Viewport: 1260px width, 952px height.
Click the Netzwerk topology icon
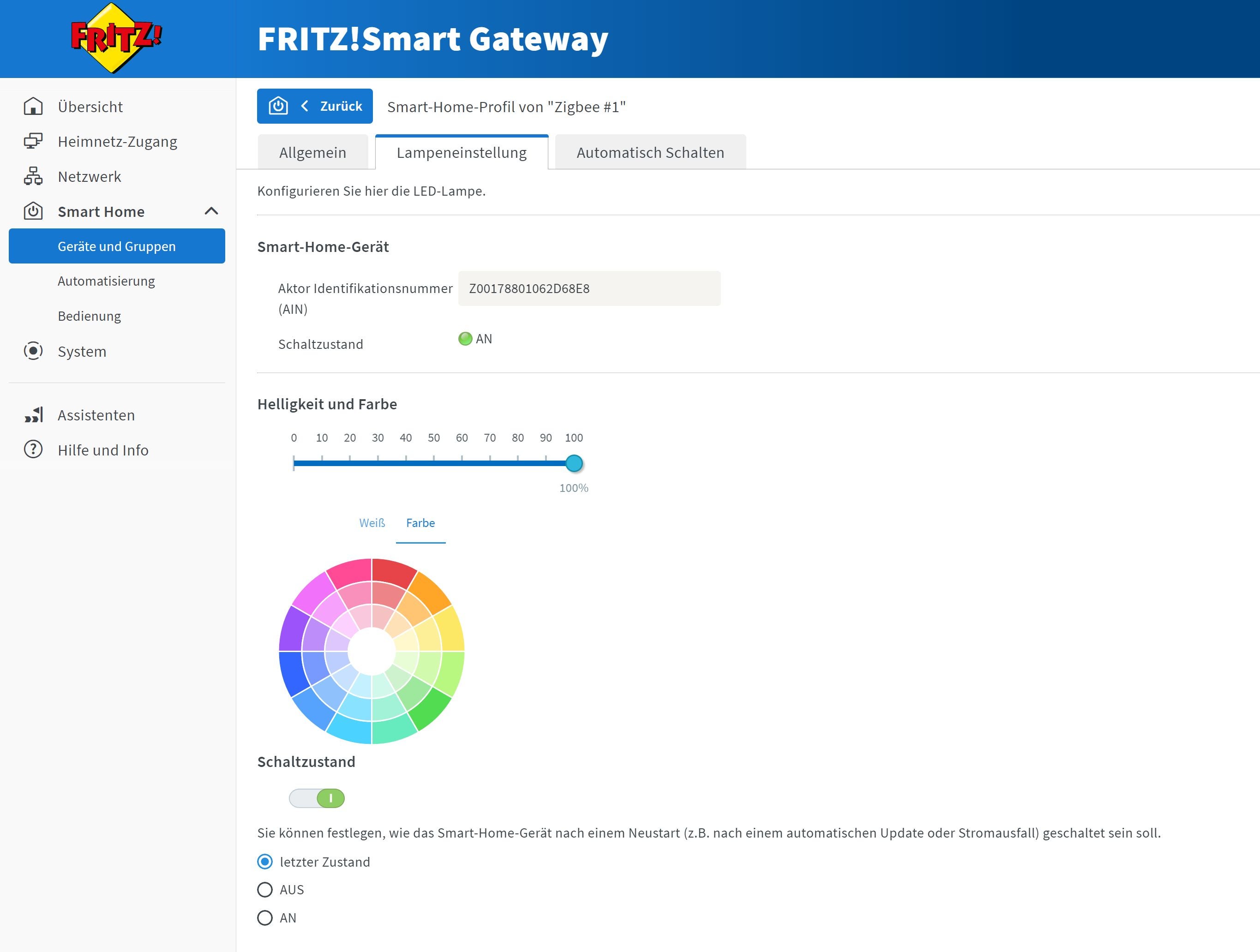[33, 176]
